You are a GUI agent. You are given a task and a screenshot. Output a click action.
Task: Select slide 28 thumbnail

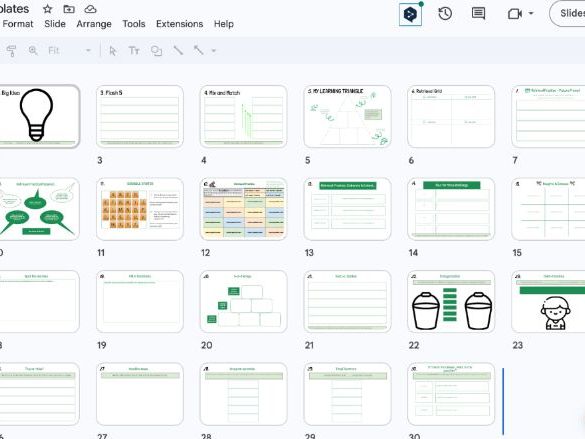(244, 394)
